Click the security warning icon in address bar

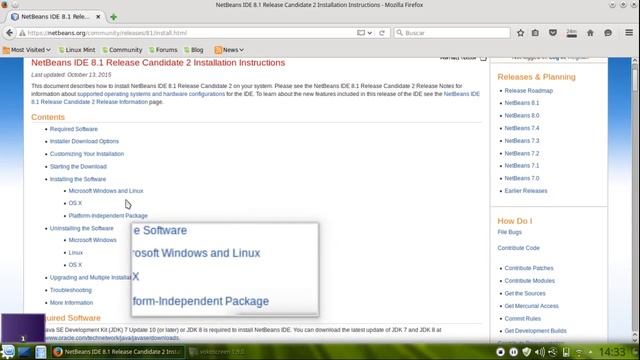tap(22, 33)
